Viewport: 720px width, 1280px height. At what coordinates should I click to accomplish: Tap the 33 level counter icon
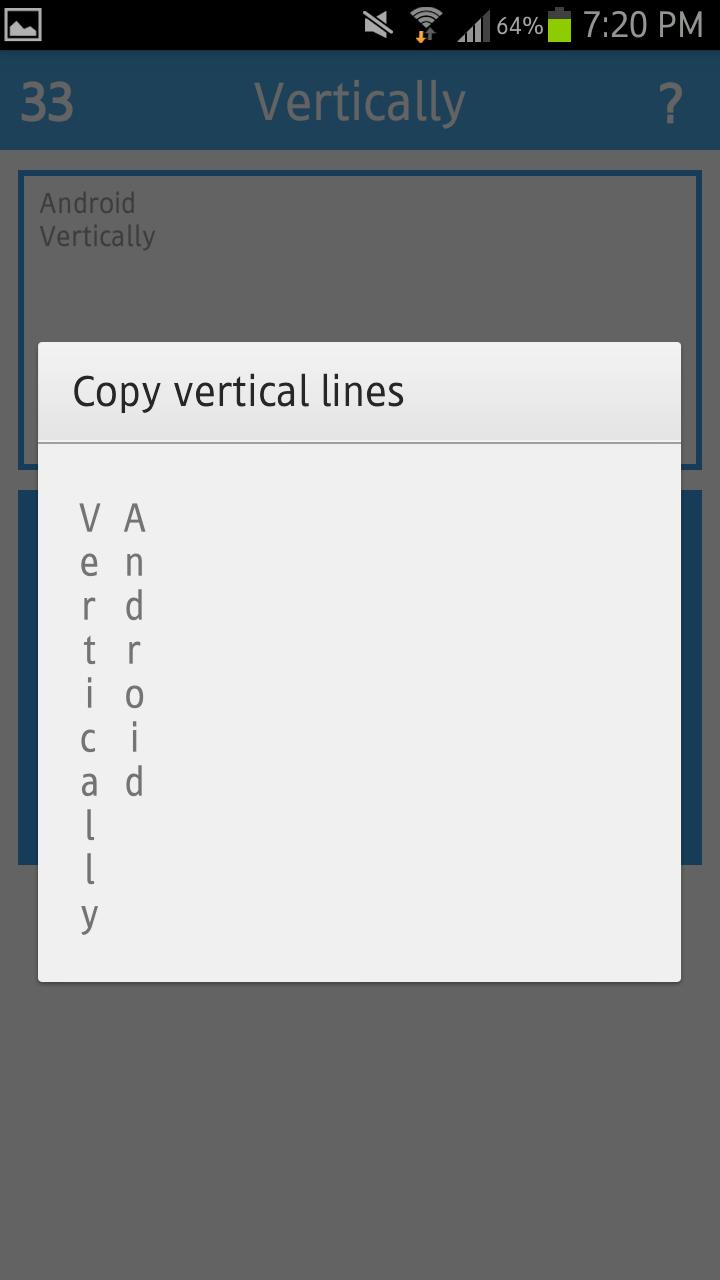[x=48, y=100]
